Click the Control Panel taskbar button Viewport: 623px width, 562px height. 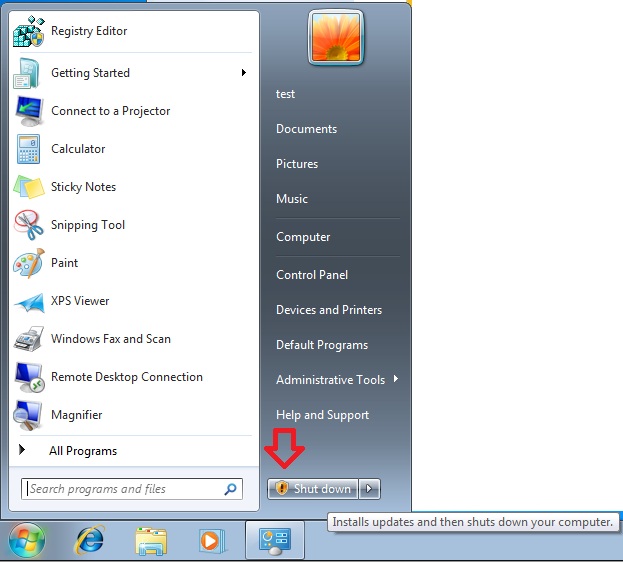(x=275, y=541)
